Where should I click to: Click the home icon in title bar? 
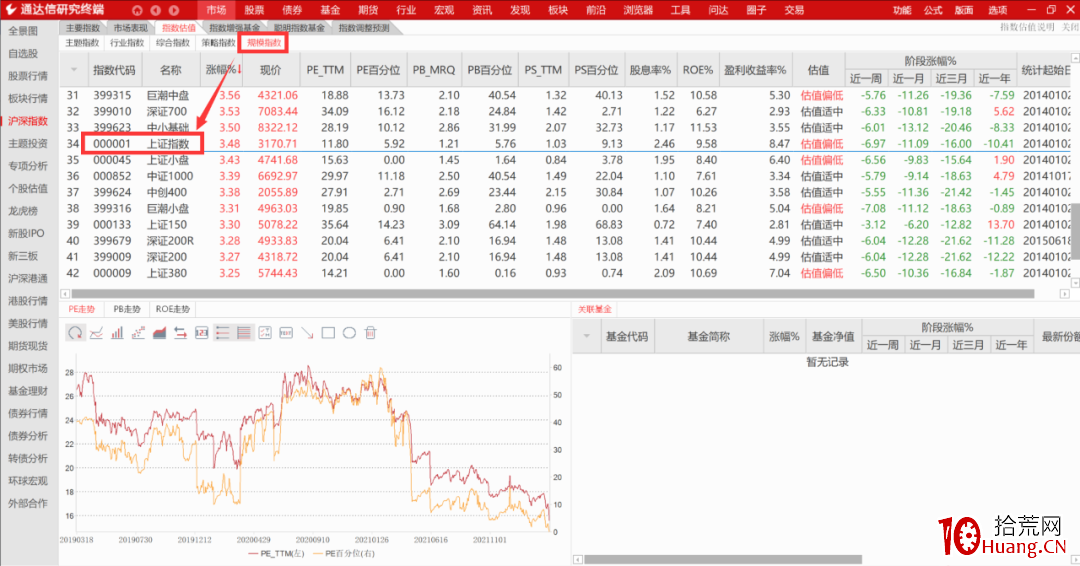pyautogui.click(x=137, y=10)
